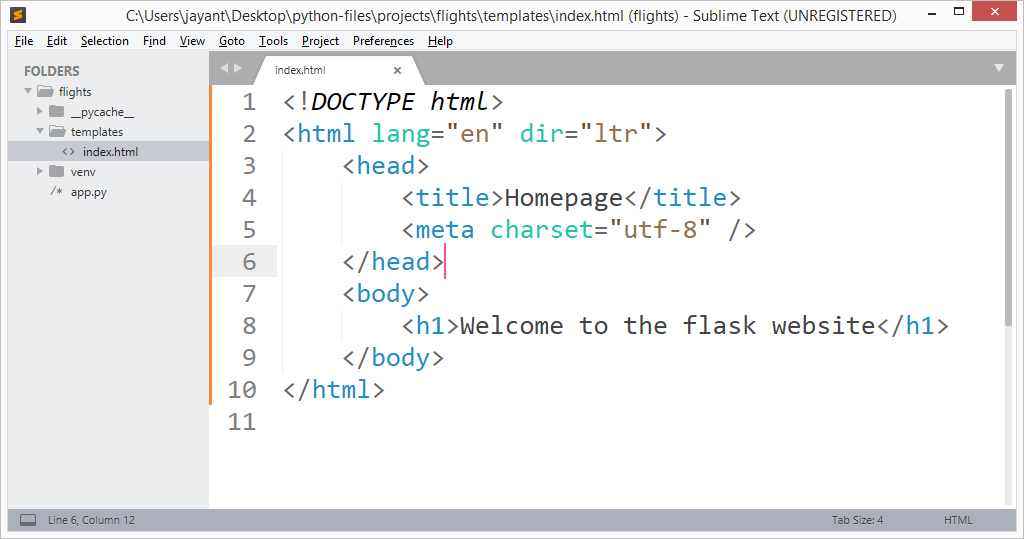This screenshot has width=1024, height=539.
Task: Open the Project menu
Action: pyautogui.click(x=320, y=41)
